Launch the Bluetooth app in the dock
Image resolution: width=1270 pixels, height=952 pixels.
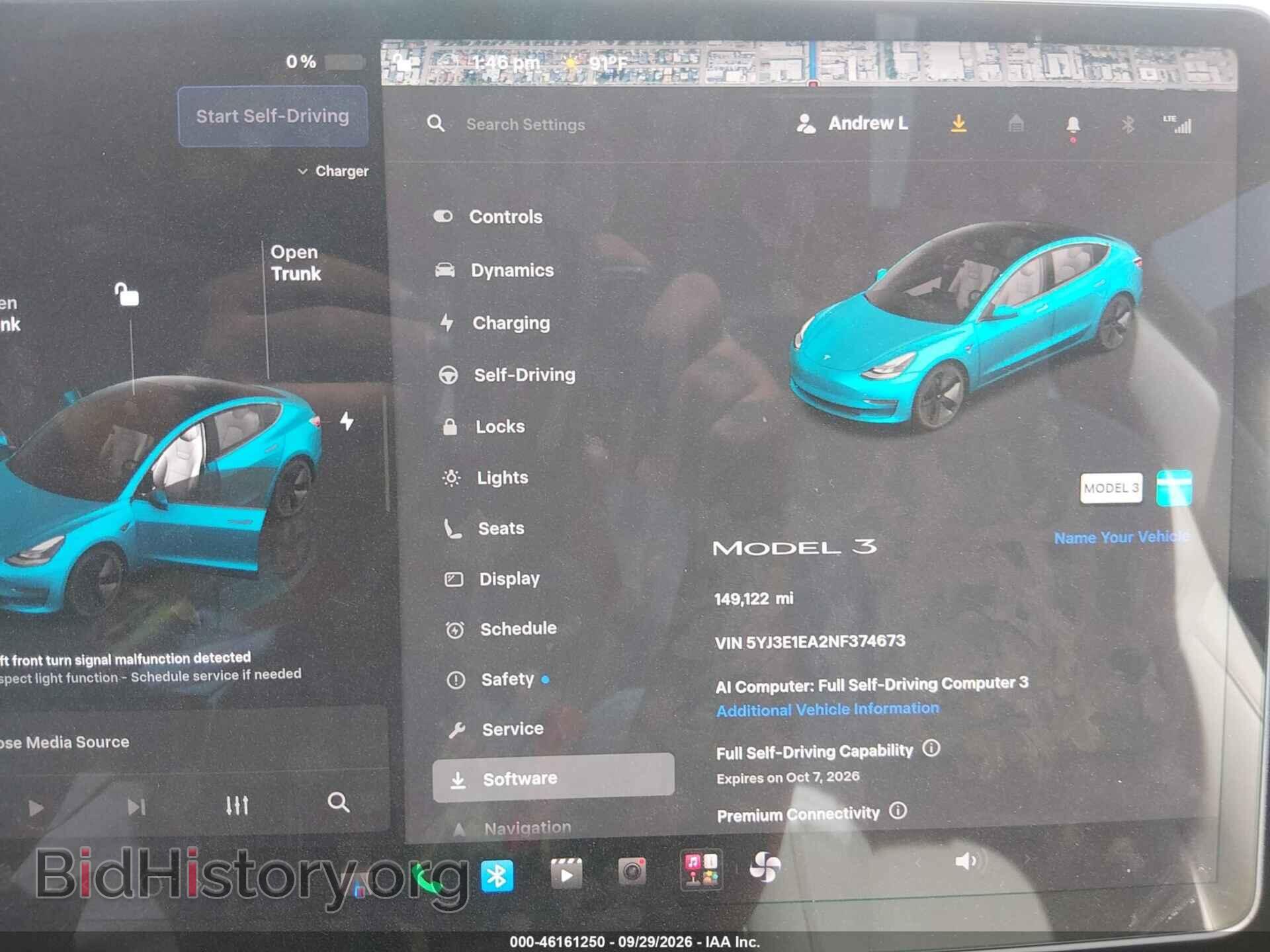tap(497, 876)
